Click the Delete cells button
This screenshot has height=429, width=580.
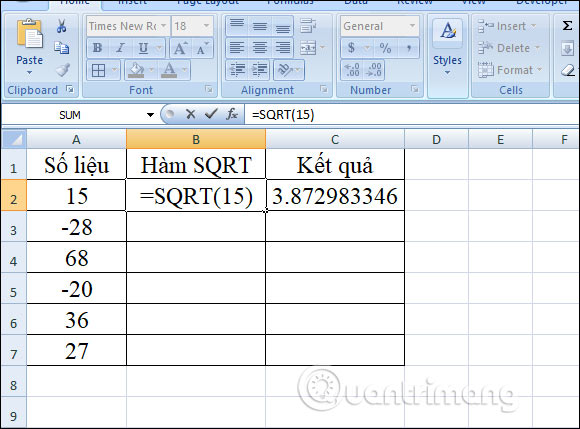pos(509,48)
